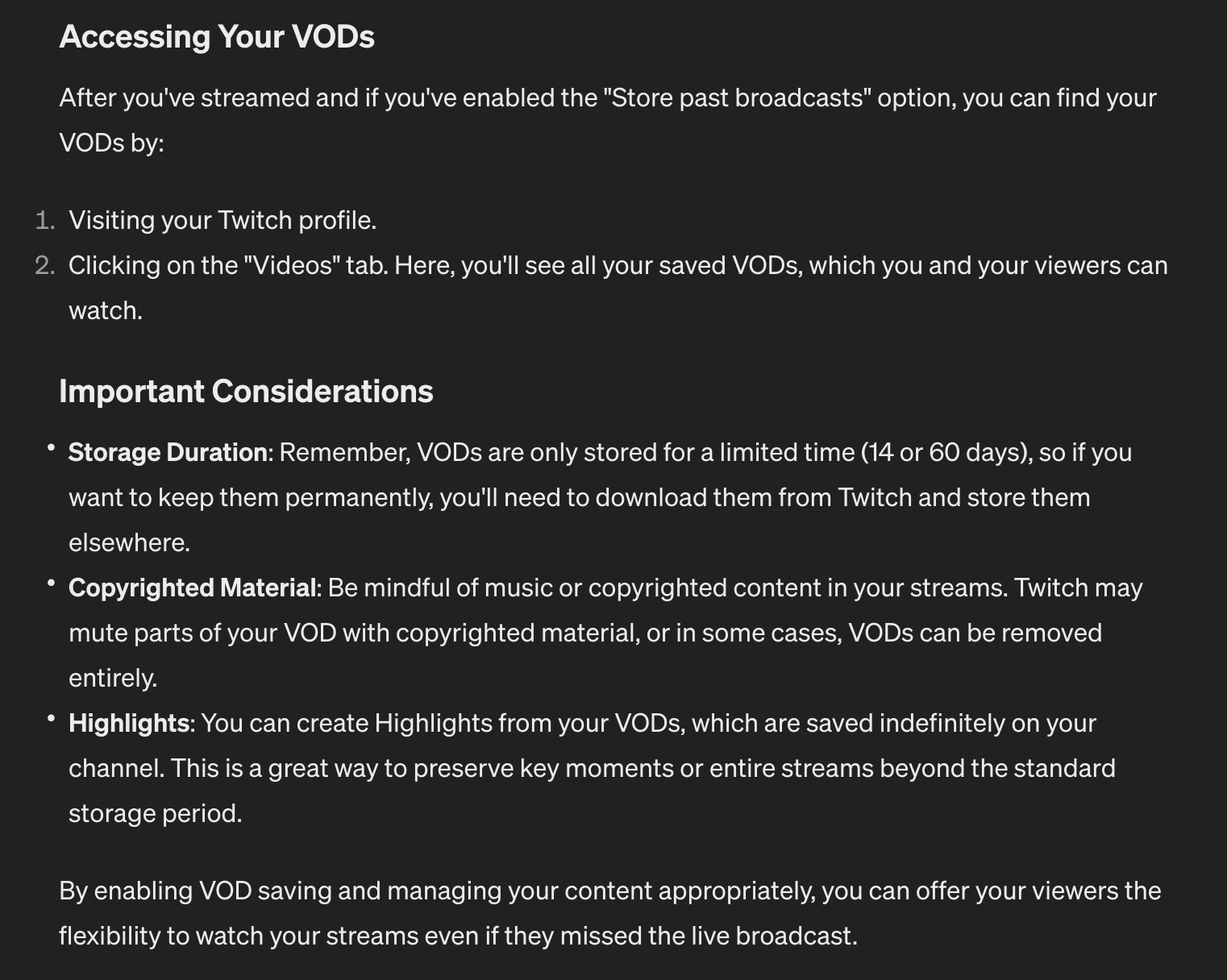This screenshot has width=1227, height=980.
Task: Click the word "watch." under list item 2
Action: point(106,311)
